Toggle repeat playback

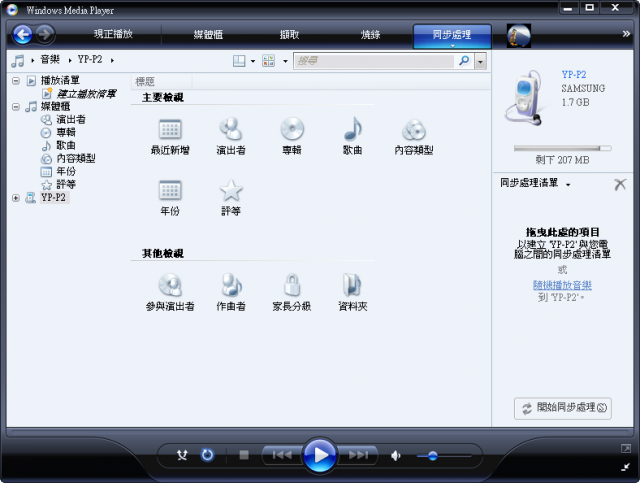tap(207, 455)
